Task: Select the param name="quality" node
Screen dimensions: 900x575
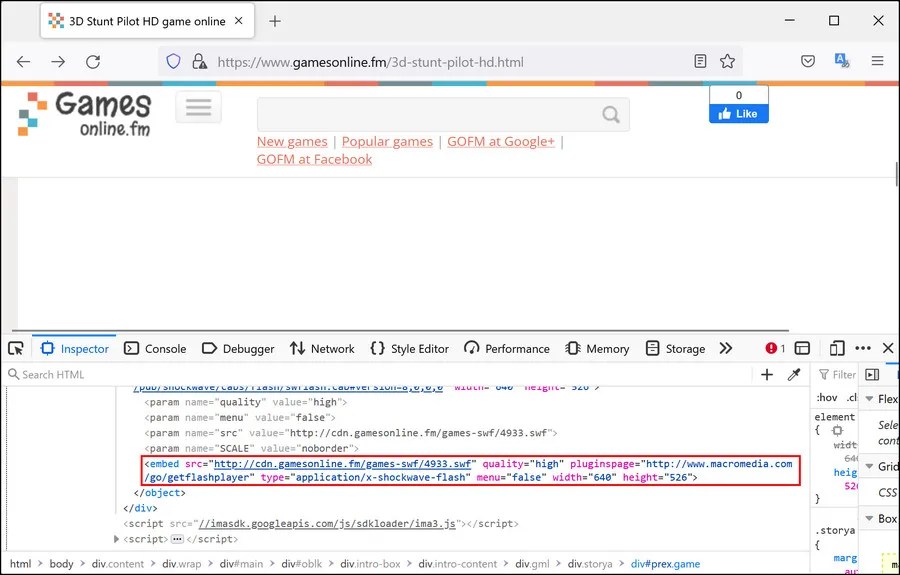Action: 246,402
